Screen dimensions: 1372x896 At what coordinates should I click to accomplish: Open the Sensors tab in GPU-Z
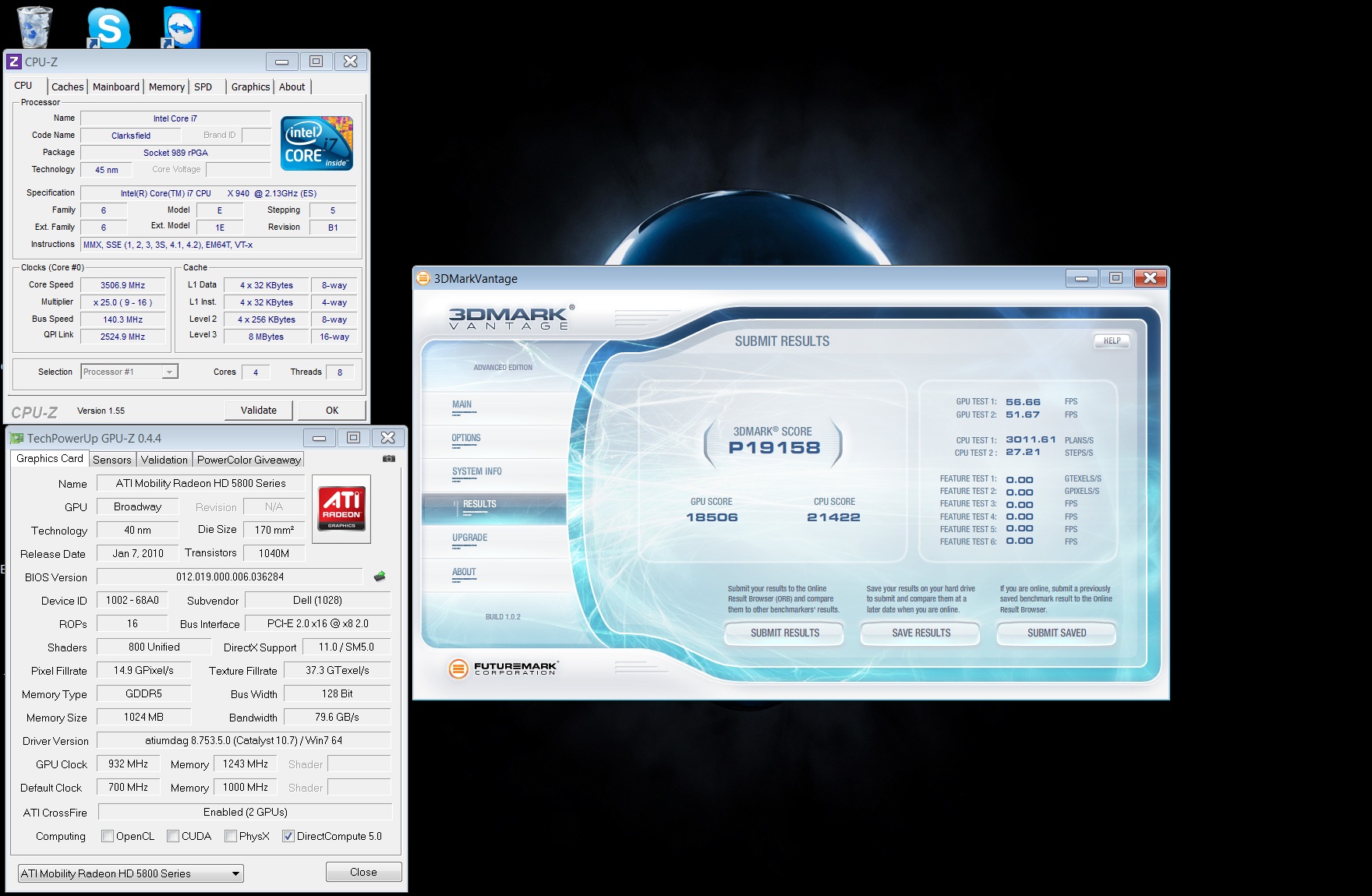pos(112,460)
